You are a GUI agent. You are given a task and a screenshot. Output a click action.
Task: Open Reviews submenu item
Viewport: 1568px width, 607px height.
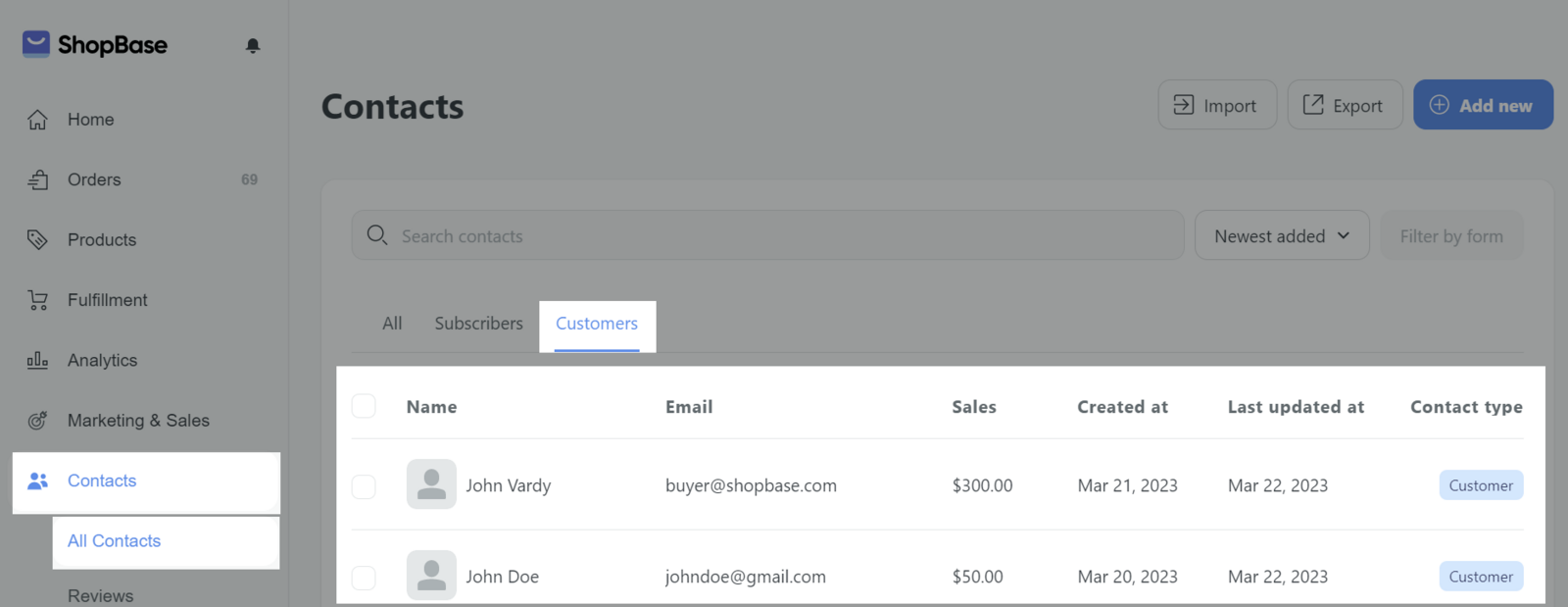click(100, 595)
